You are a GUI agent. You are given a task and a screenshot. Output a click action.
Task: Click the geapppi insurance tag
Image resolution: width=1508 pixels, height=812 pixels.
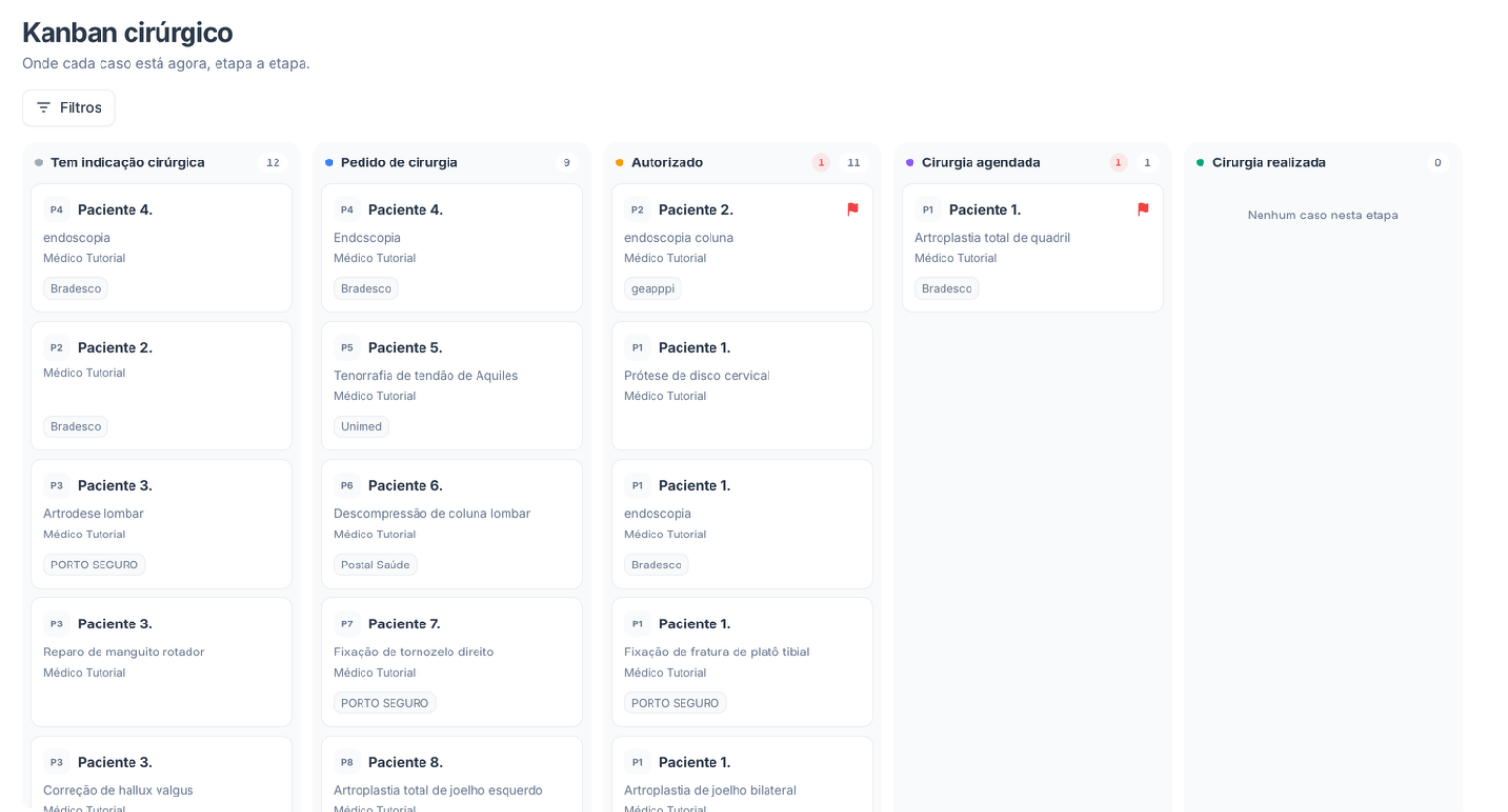tap(653, 289)
